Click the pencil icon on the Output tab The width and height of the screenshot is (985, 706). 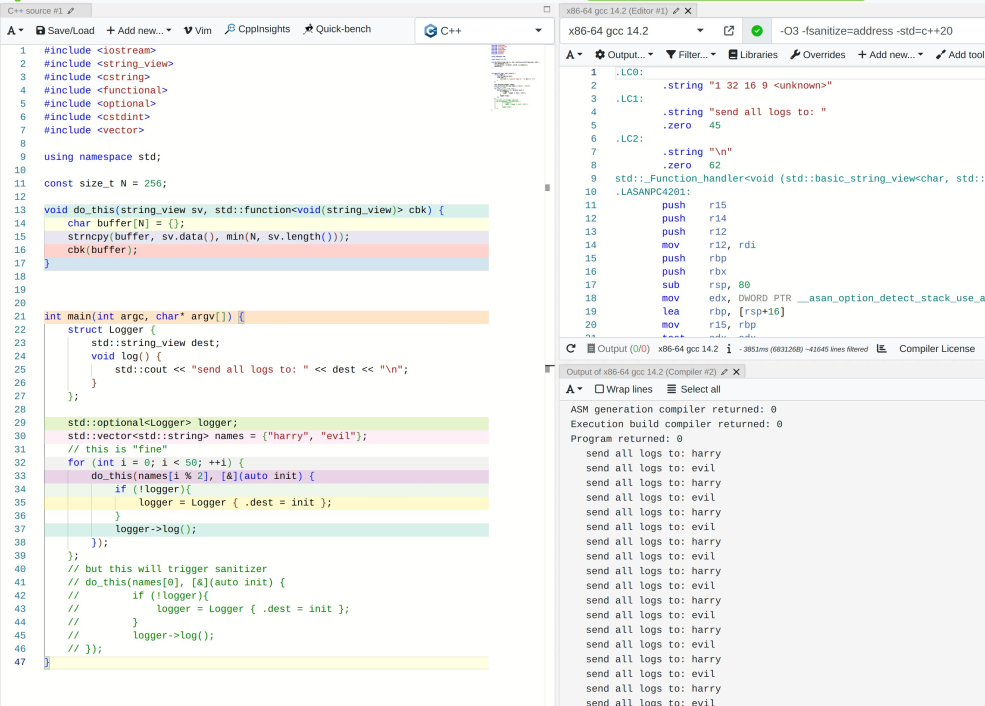(724, 372)
